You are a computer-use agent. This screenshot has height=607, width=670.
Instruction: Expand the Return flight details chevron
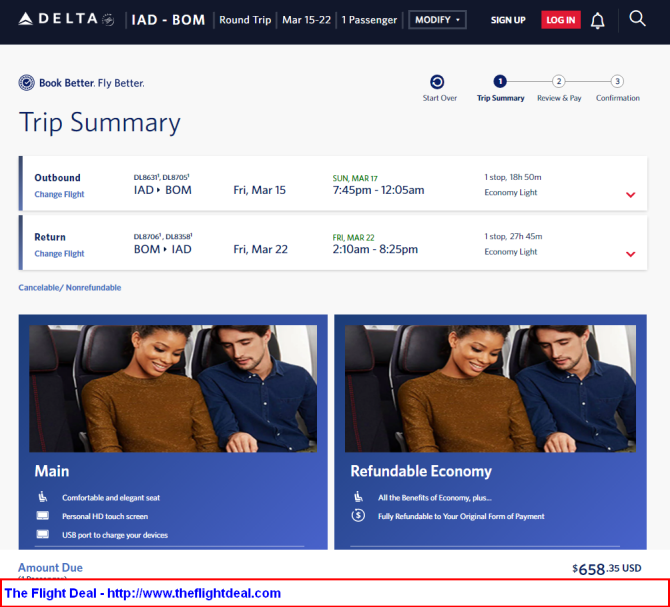point(630,254)
